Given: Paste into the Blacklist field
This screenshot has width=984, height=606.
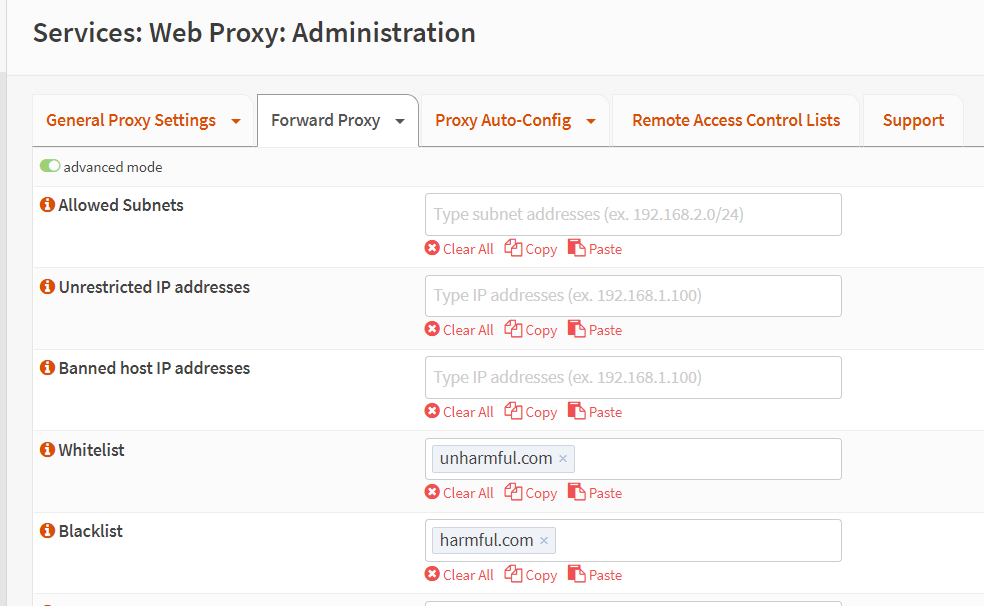Looking at the screenshot, I should (x=595, y=575).
